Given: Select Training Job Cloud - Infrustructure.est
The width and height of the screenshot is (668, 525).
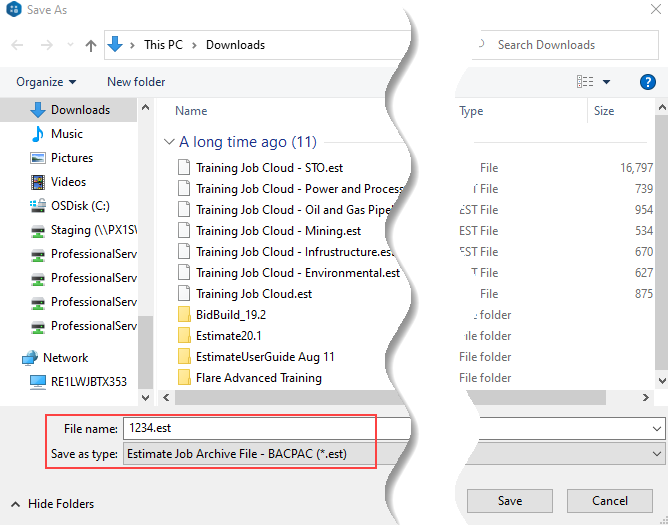Looking at the screenshot, I should (x=295, y=252).
